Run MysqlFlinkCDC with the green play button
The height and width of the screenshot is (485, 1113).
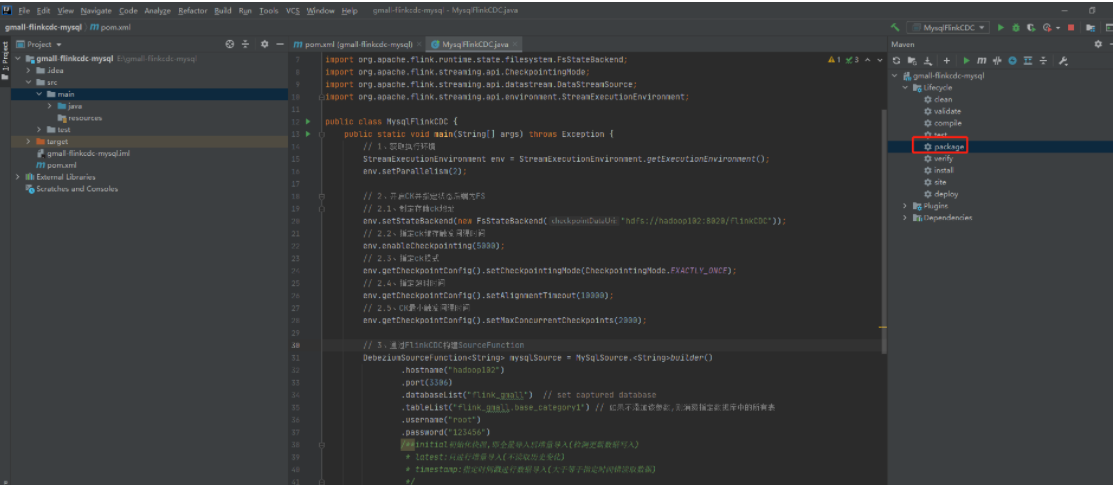(1001, 28)
